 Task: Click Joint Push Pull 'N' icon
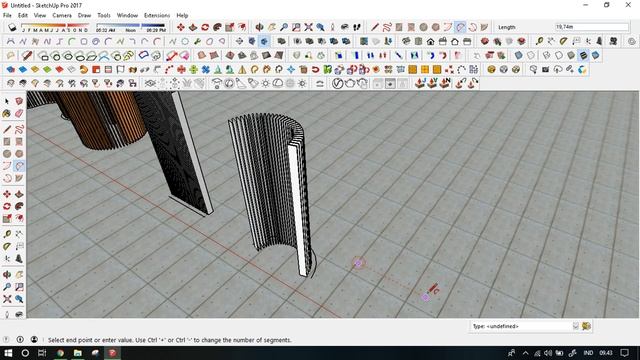click(x=445, y=84)
